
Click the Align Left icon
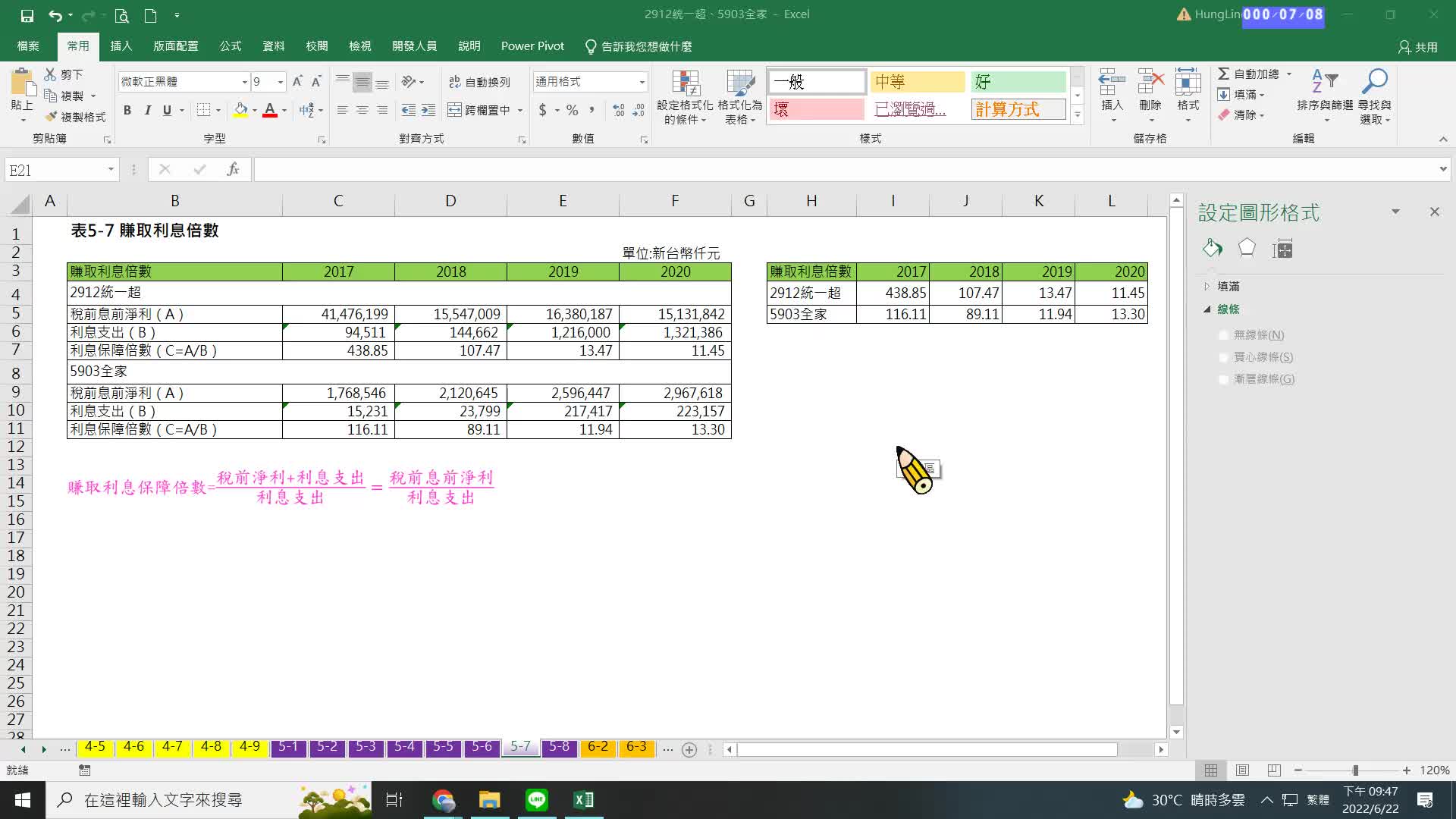click(x=343, y=111)
